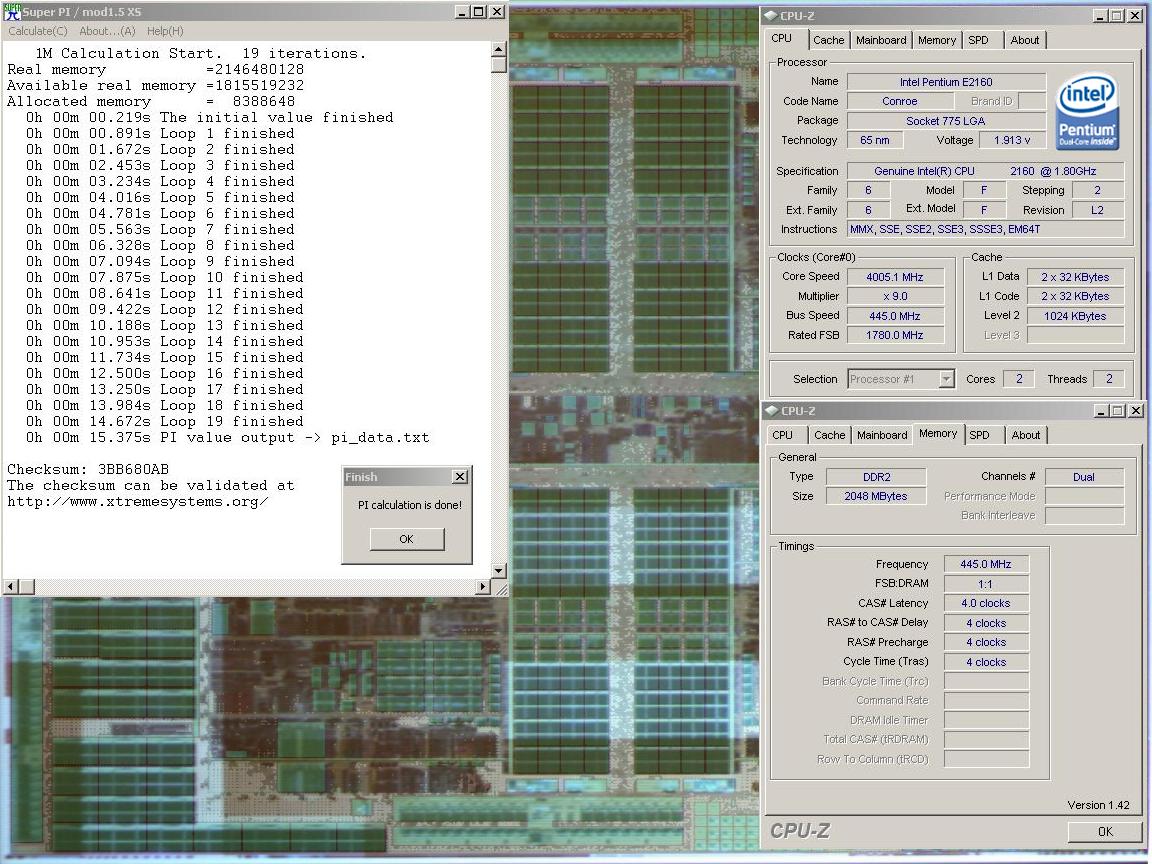
Task: Click the Code Name value 'Conroe'
Action: point(899,101)
